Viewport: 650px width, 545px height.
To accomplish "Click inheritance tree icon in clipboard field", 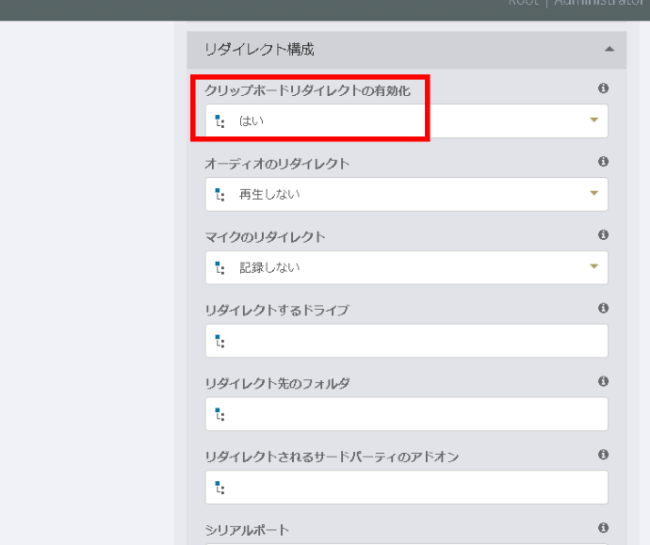I will coord(220,121).
